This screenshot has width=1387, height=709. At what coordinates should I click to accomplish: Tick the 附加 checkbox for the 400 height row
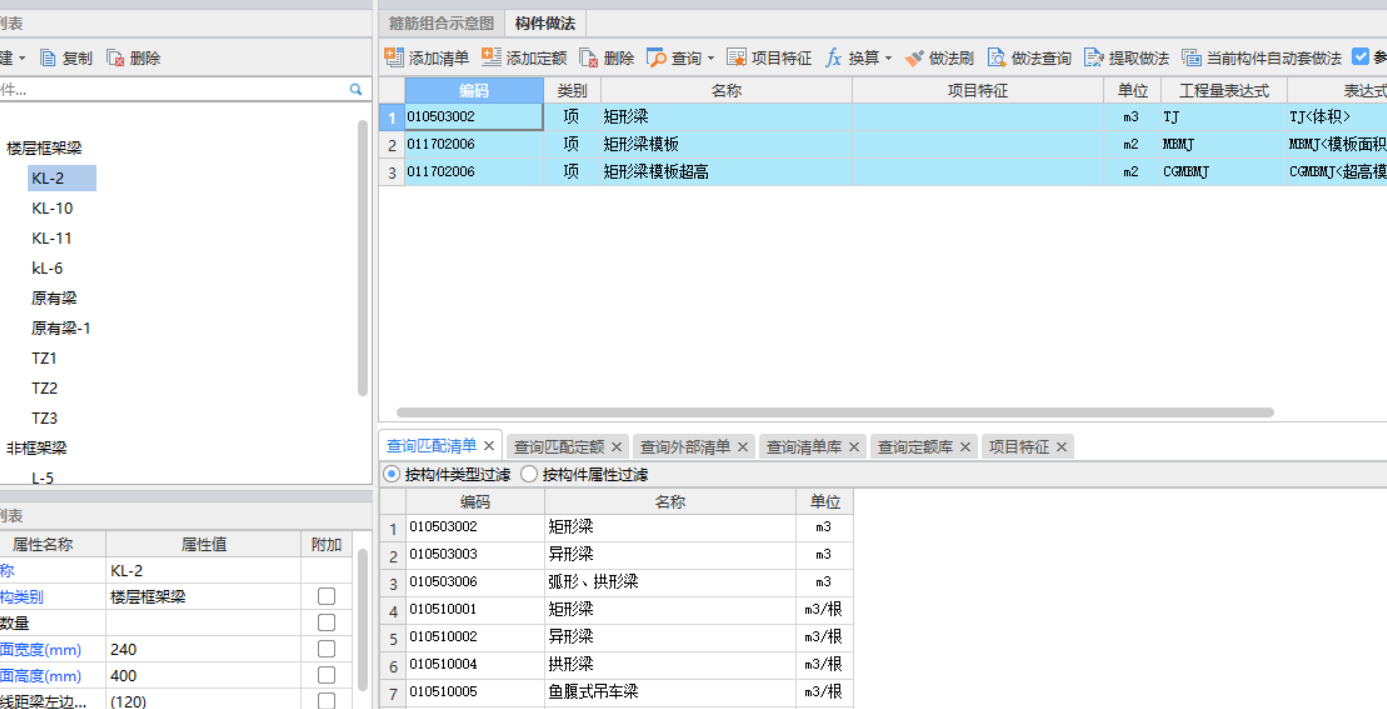pyautogui.click(x=326, y=676)
